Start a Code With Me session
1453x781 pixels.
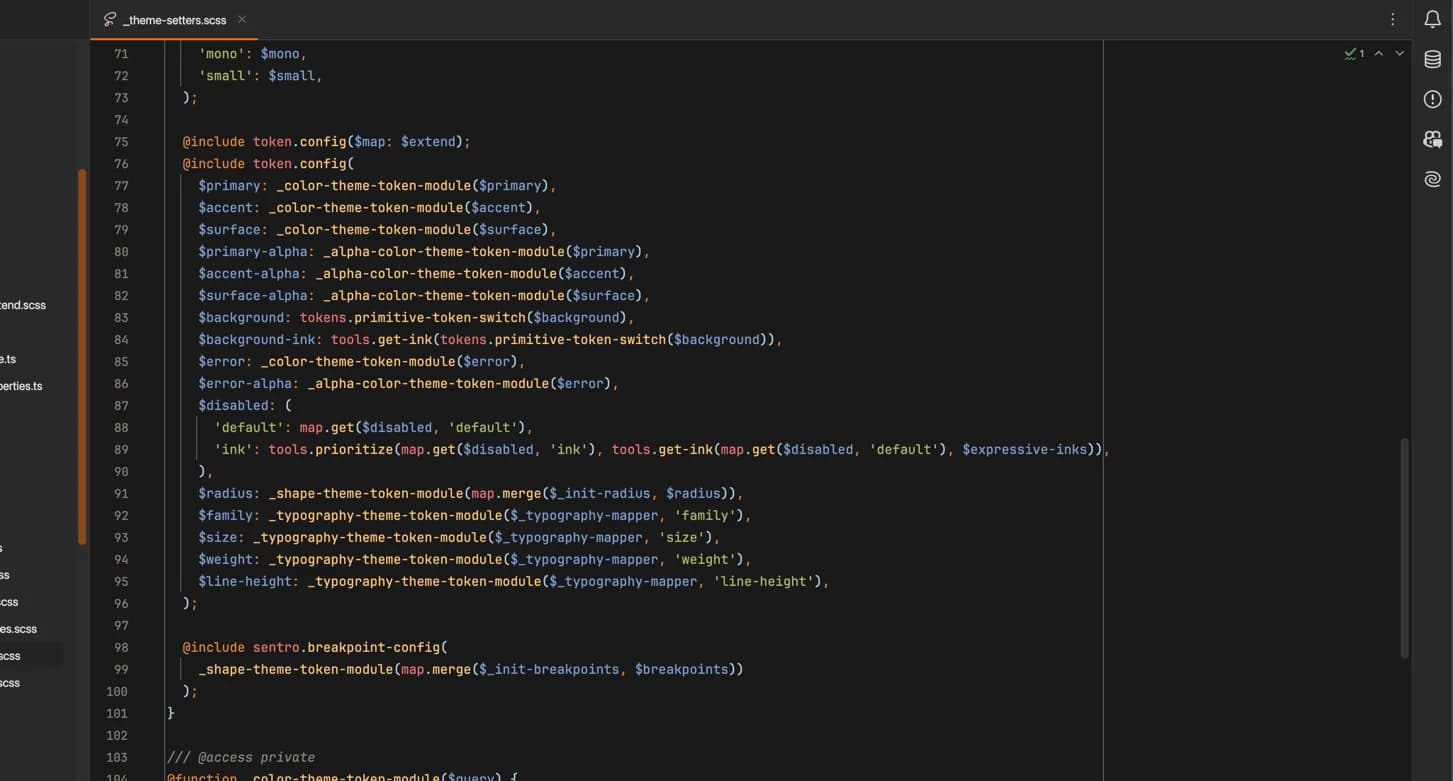point(1432,139)
